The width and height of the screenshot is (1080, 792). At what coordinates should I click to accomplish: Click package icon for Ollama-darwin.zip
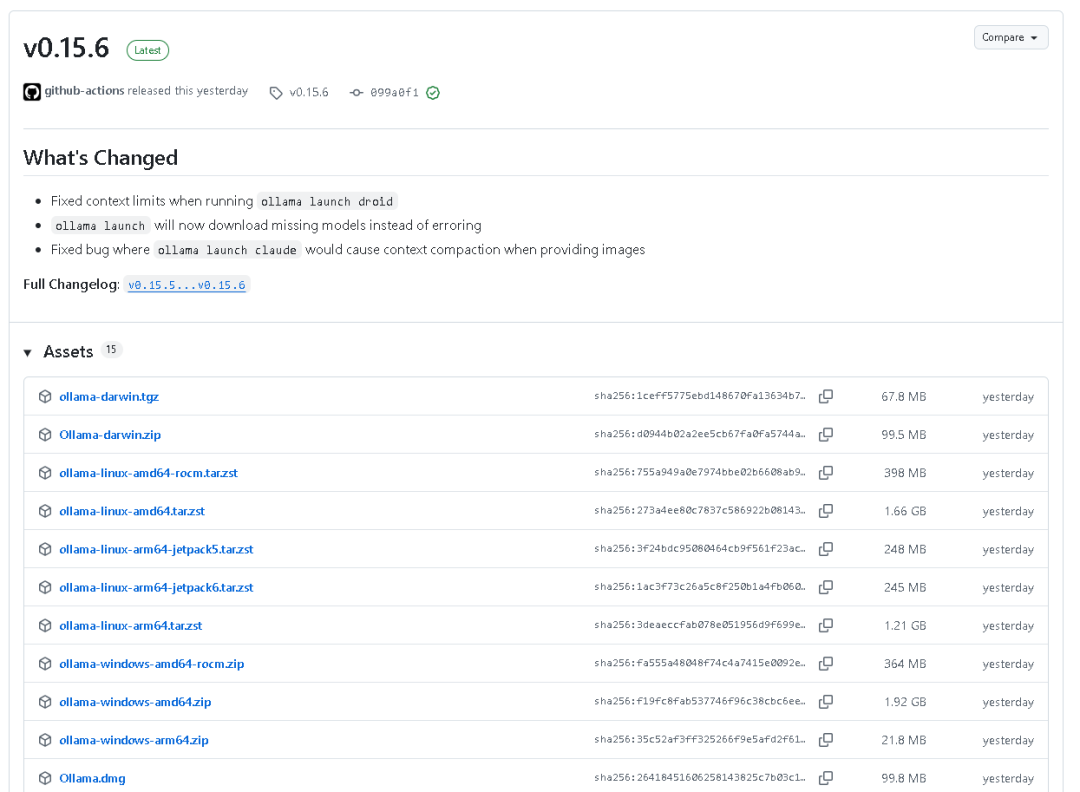tap(45, 435)
